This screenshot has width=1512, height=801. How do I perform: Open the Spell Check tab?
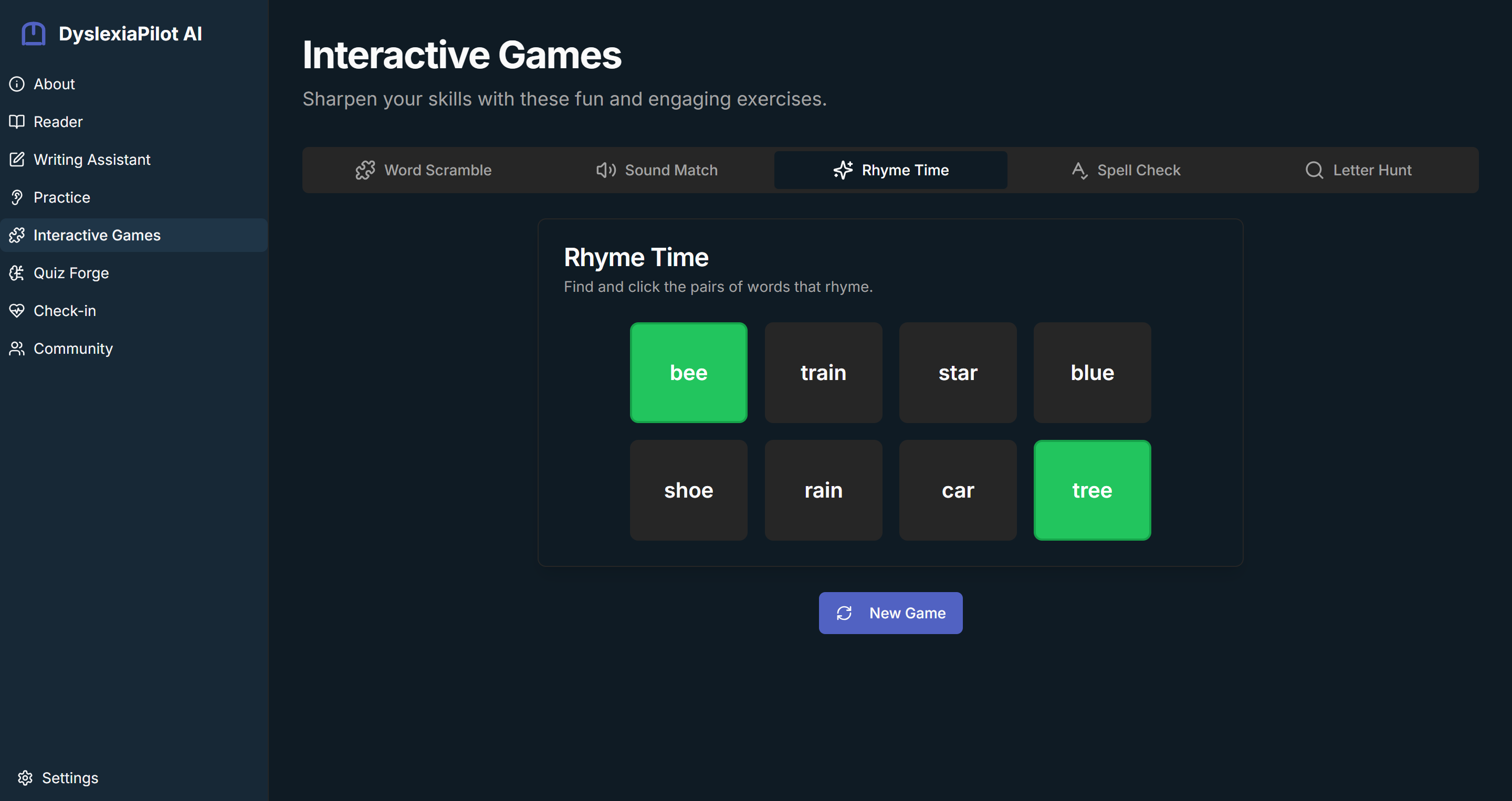tap(1125, 170)
